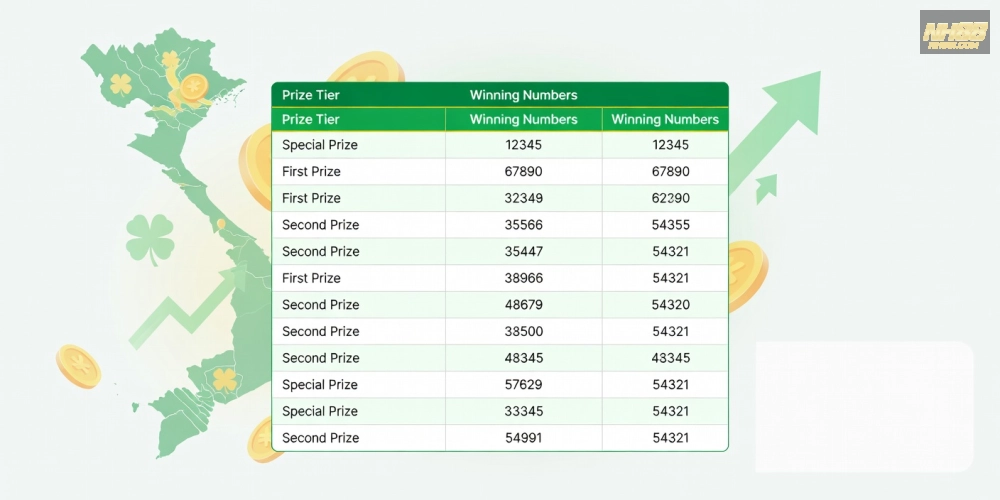Select the cell with 48679
This screenshot has height=500, width=1000.
click(524, 305)
